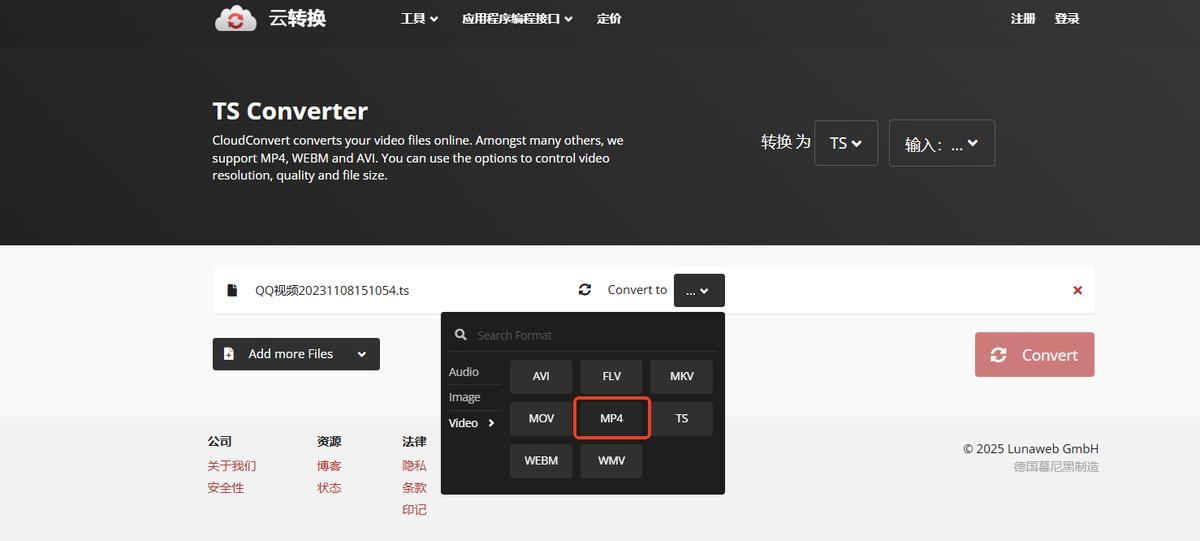Click the CloudConvert cloud logo icon
The image size is (1200, 541).
pyautogui.click(x=236, y=18)
